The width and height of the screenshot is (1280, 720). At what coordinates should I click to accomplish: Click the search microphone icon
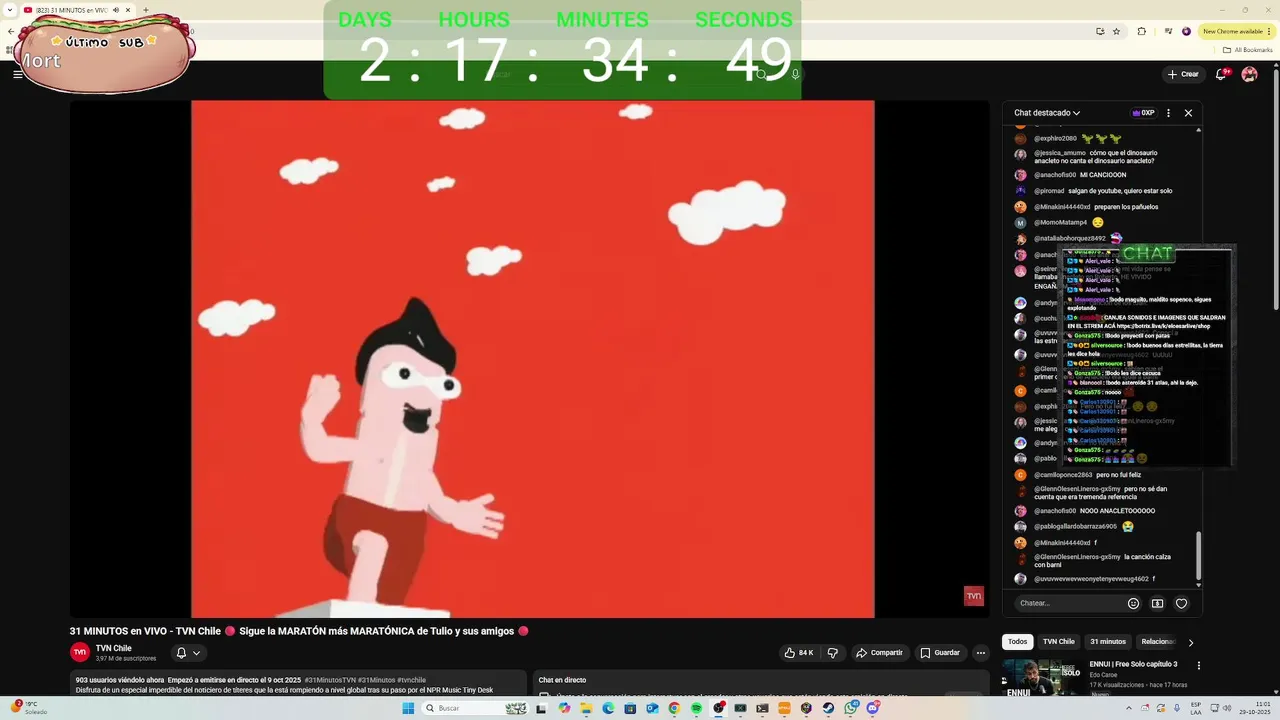pyautogui.click(x=795, y=74)
